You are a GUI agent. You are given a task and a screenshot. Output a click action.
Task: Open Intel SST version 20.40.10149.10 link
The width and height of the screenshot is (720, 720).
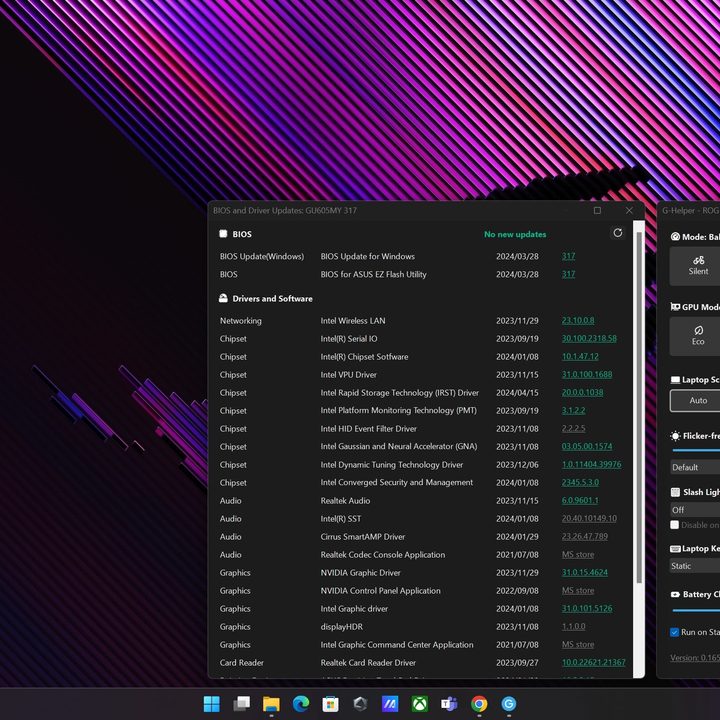589,518
